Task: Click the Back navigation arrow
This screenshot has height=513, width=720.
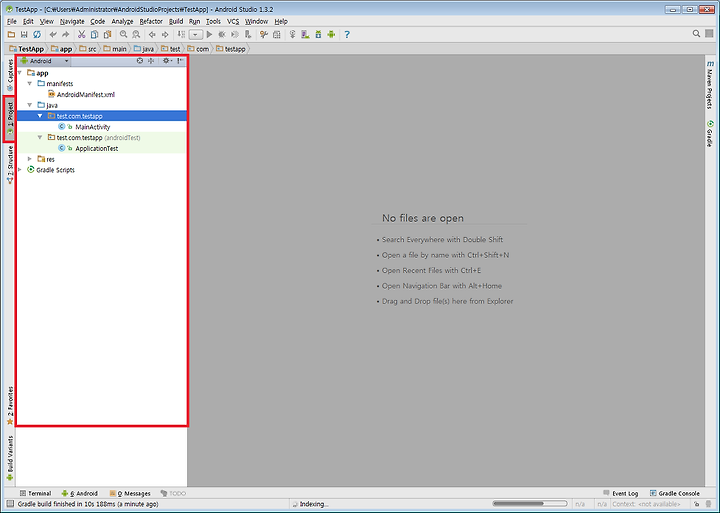Action: pos(152,34)
